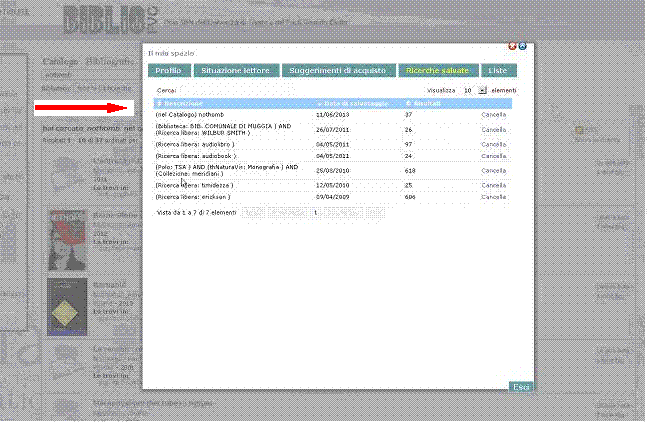Click the blue icon beside red close icon
Screen dimensions: 647x422
click(522, 46)
